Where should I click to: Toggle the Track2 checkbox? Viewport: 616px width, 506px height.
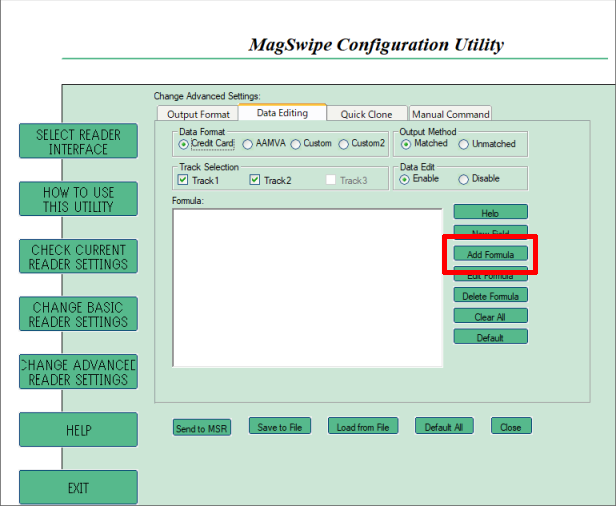click(x=255, y=180)
